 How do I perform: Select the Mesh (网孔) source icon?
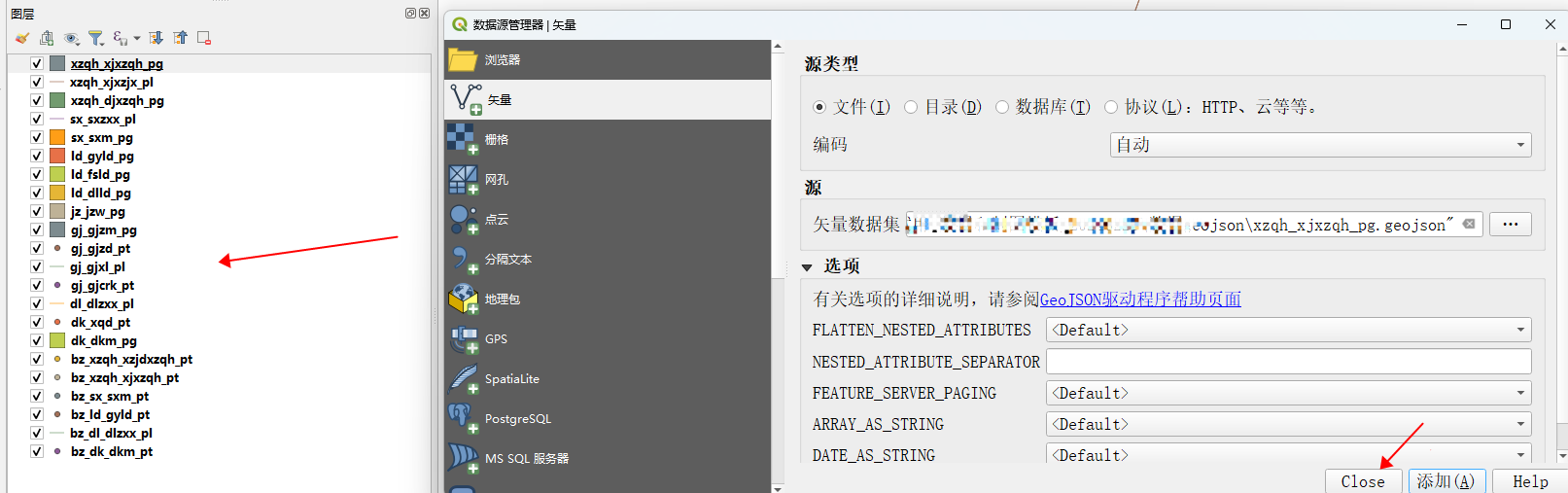(463, 180)
